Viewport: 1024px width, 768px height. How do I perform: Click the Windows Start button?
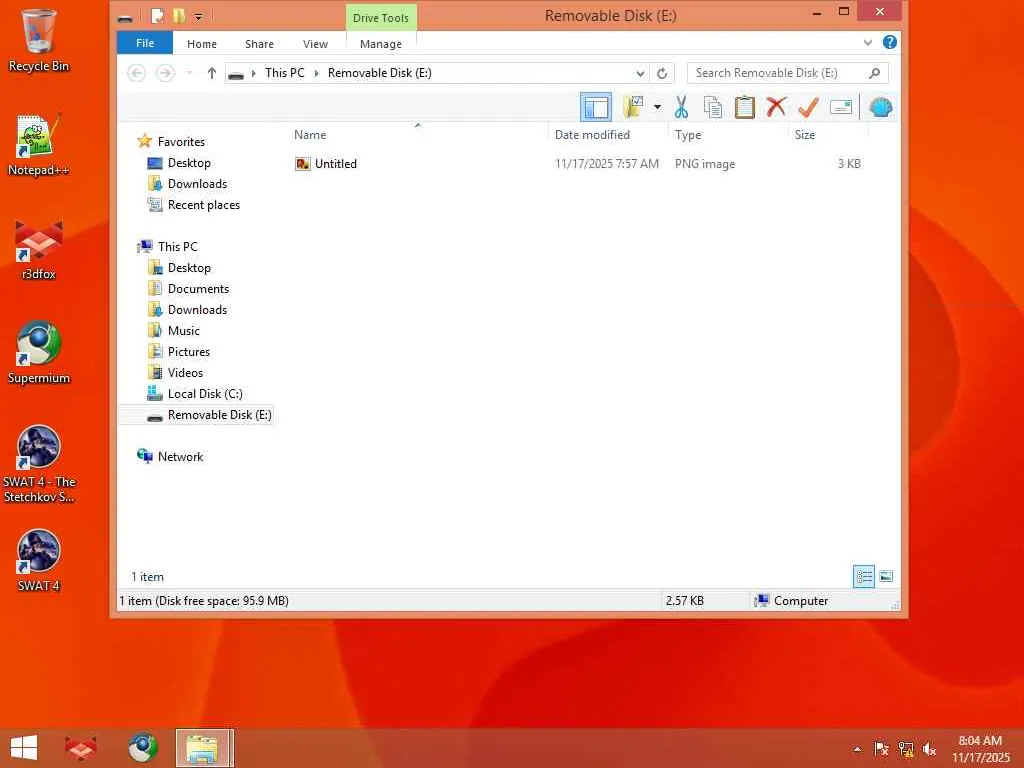24,748
